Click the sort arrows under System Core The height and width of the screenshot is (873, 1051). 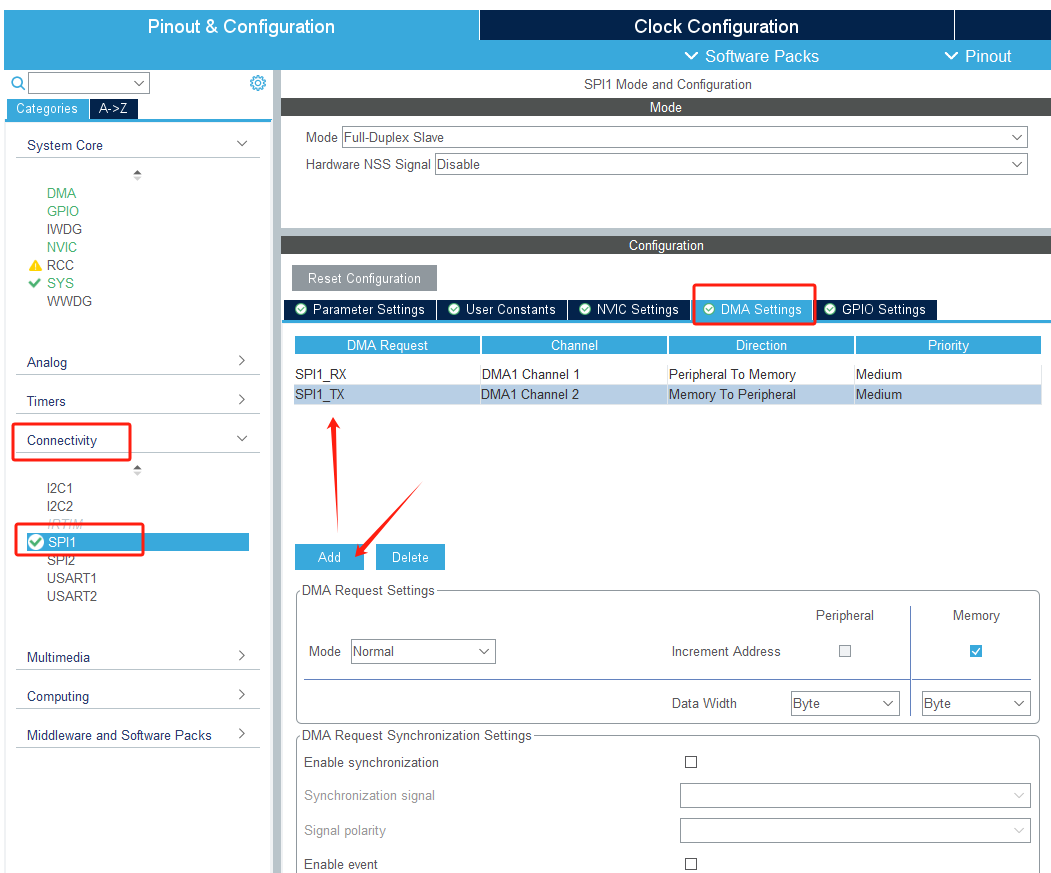137,175
